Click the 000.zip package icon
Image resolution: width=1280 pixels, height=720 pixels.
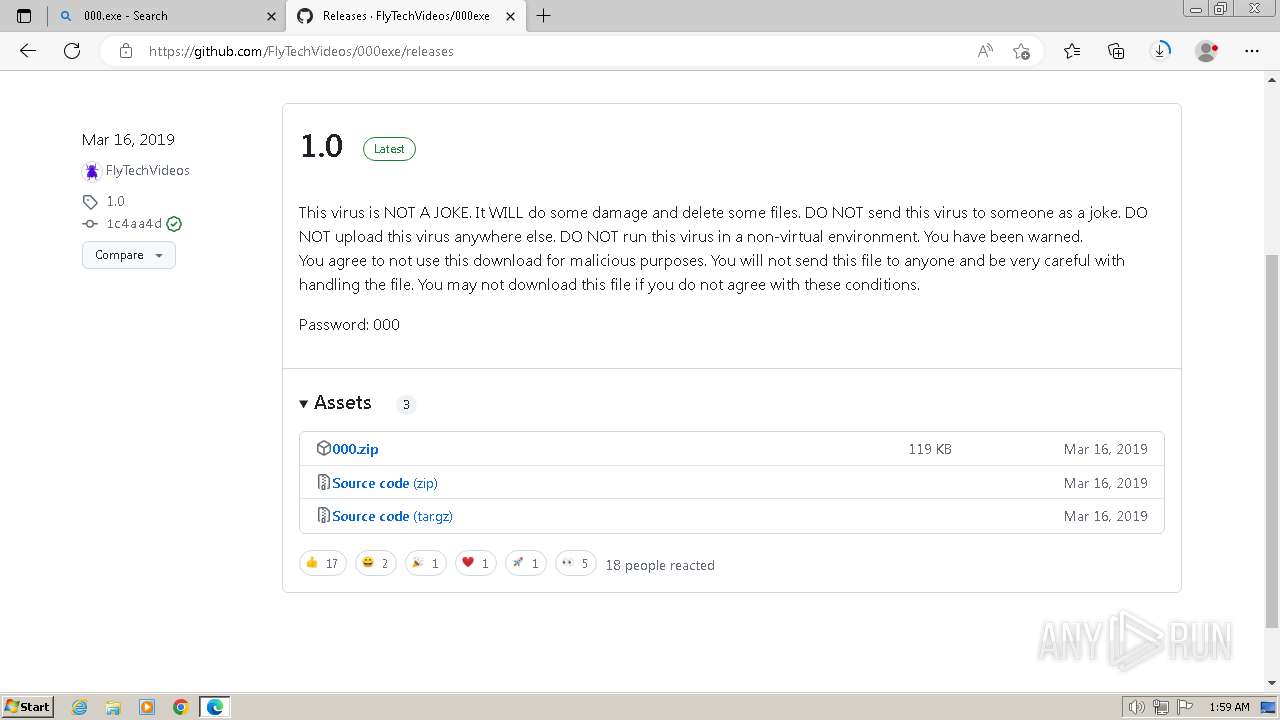(323, 448)
